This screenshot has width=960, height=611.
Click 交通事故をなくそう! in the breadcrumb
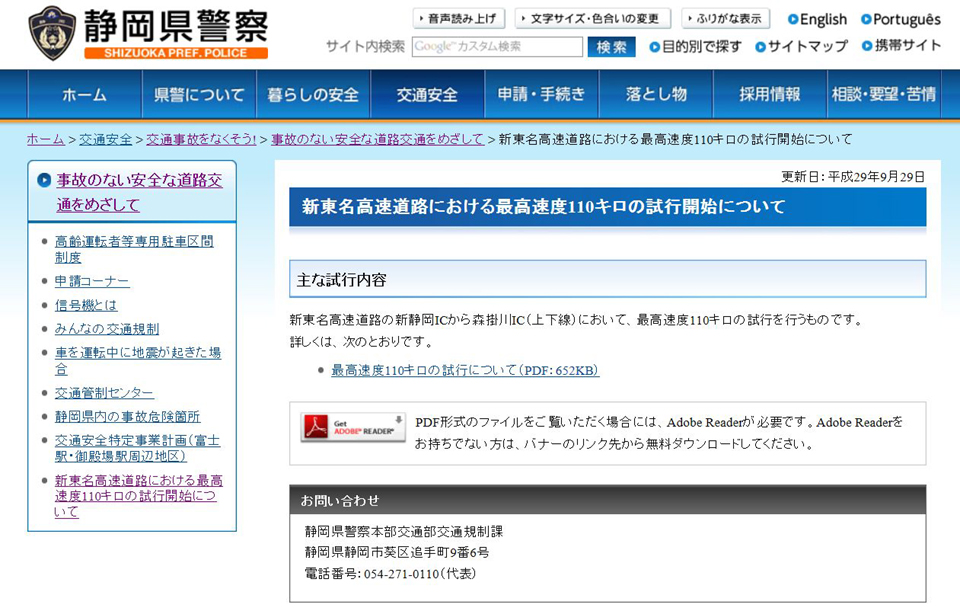coord(201,139)
